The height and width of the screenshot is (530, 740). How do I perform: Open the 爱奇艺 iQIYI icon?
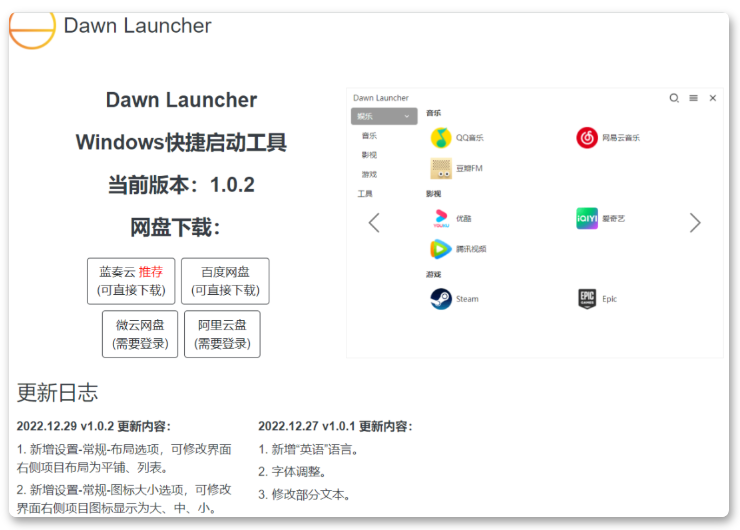(587, 218)
